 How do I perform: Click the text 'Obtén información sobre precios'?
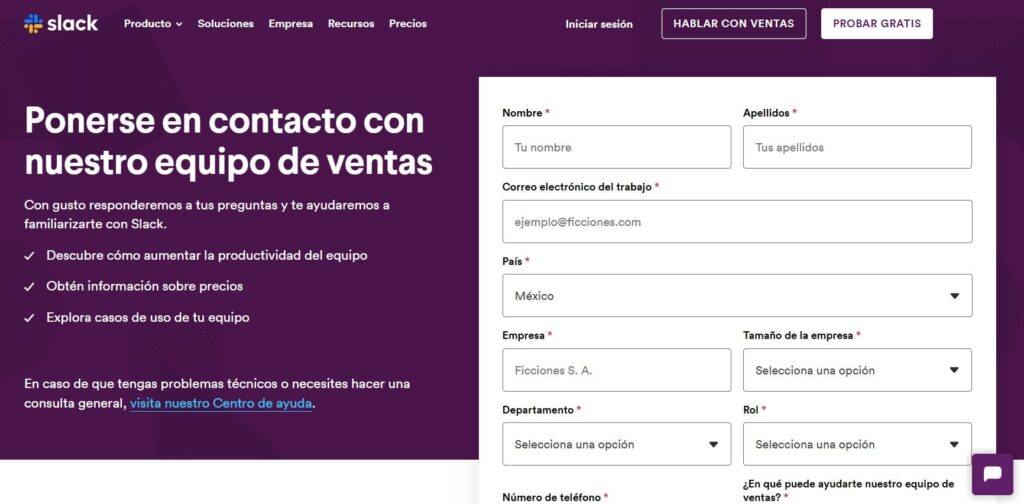pyautogui.click(x=144, y=286)
